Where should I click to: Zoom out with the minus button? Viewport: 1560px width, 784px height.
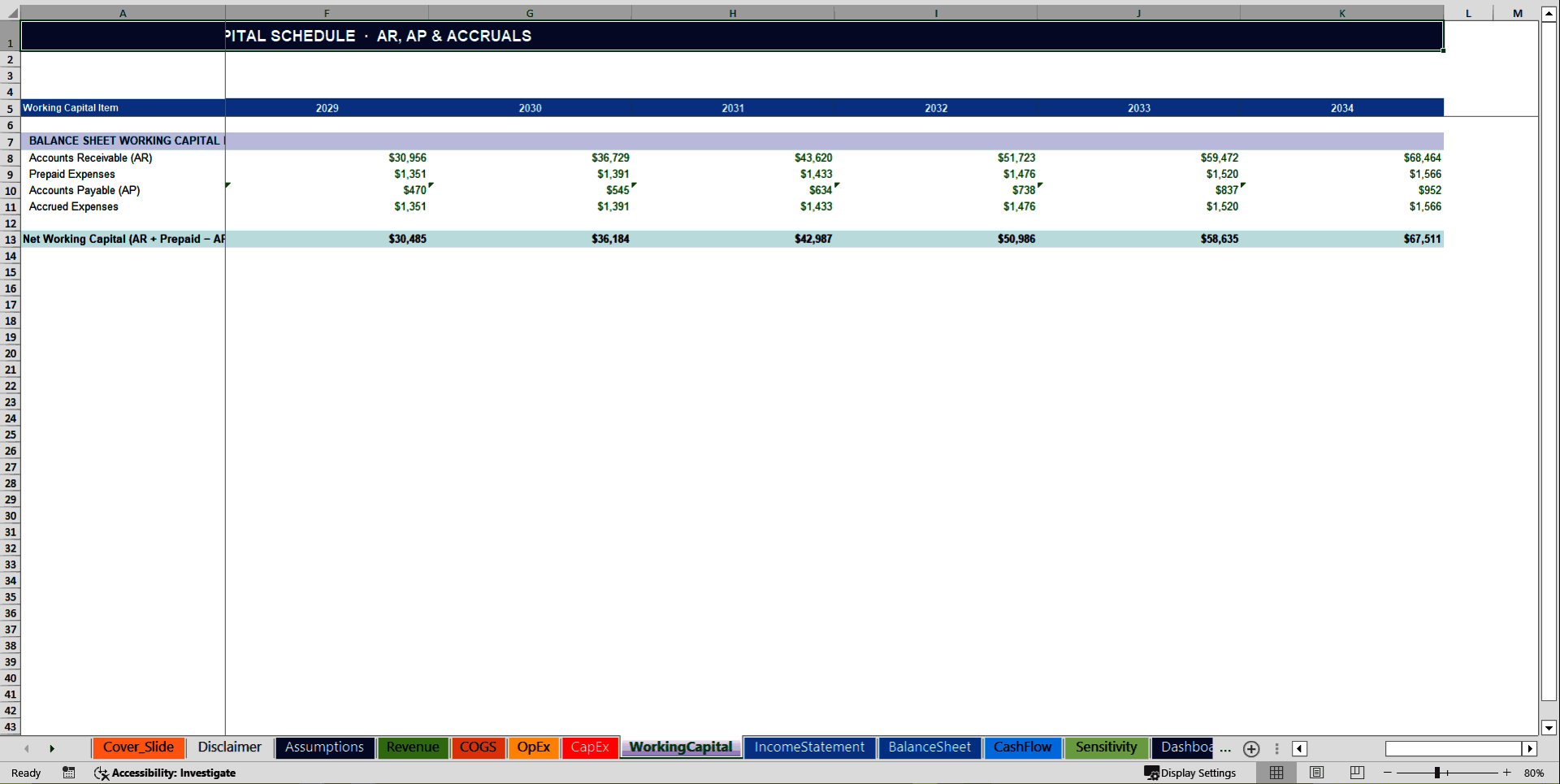click(1389, 773)
